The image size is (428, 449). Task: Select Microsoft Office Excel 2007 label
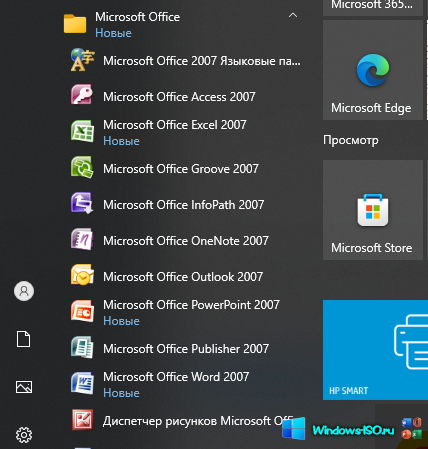[175, 125]
